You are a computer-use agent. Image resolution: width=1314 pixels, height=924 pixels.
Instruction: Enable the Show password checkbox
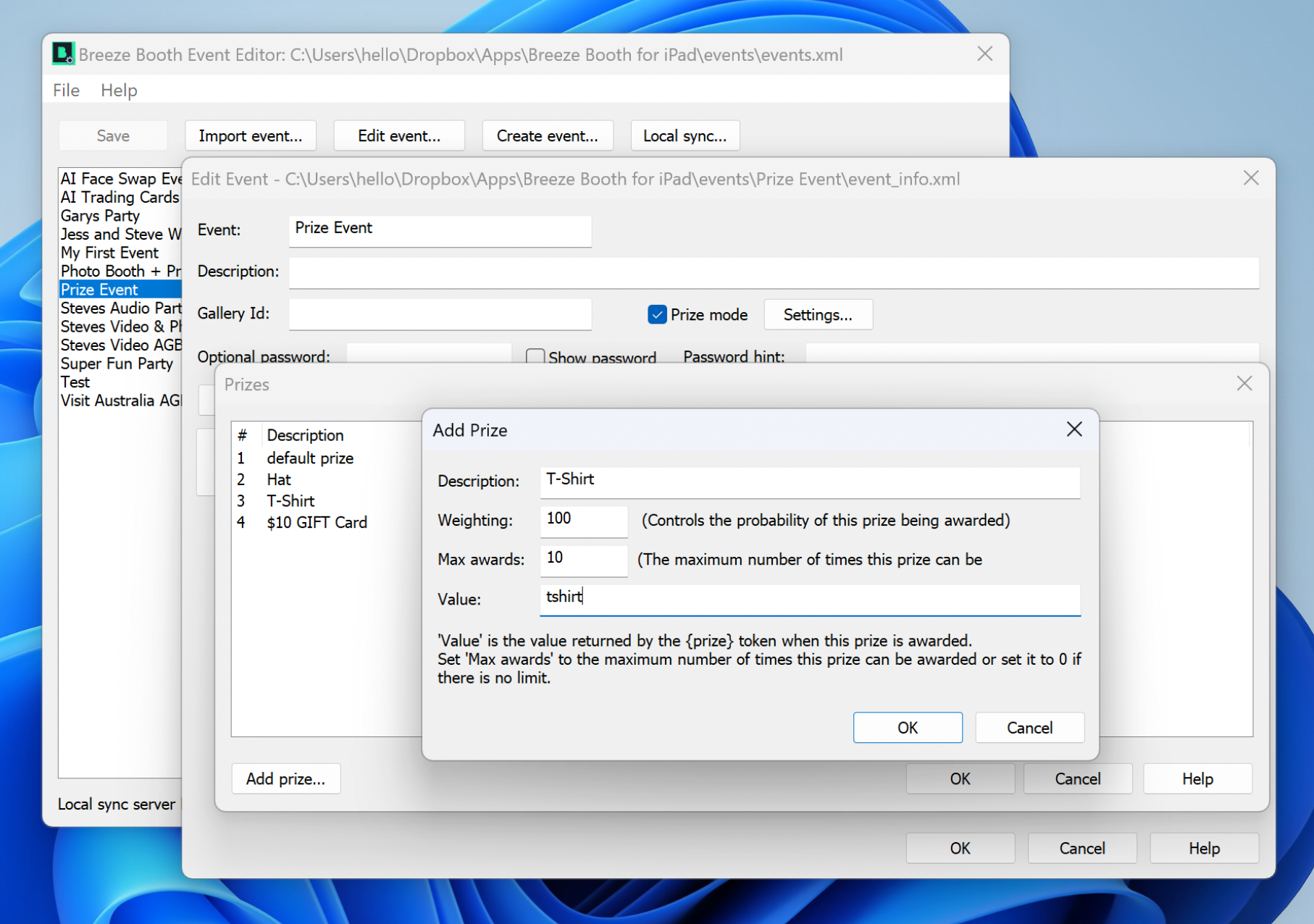(535, 357)
